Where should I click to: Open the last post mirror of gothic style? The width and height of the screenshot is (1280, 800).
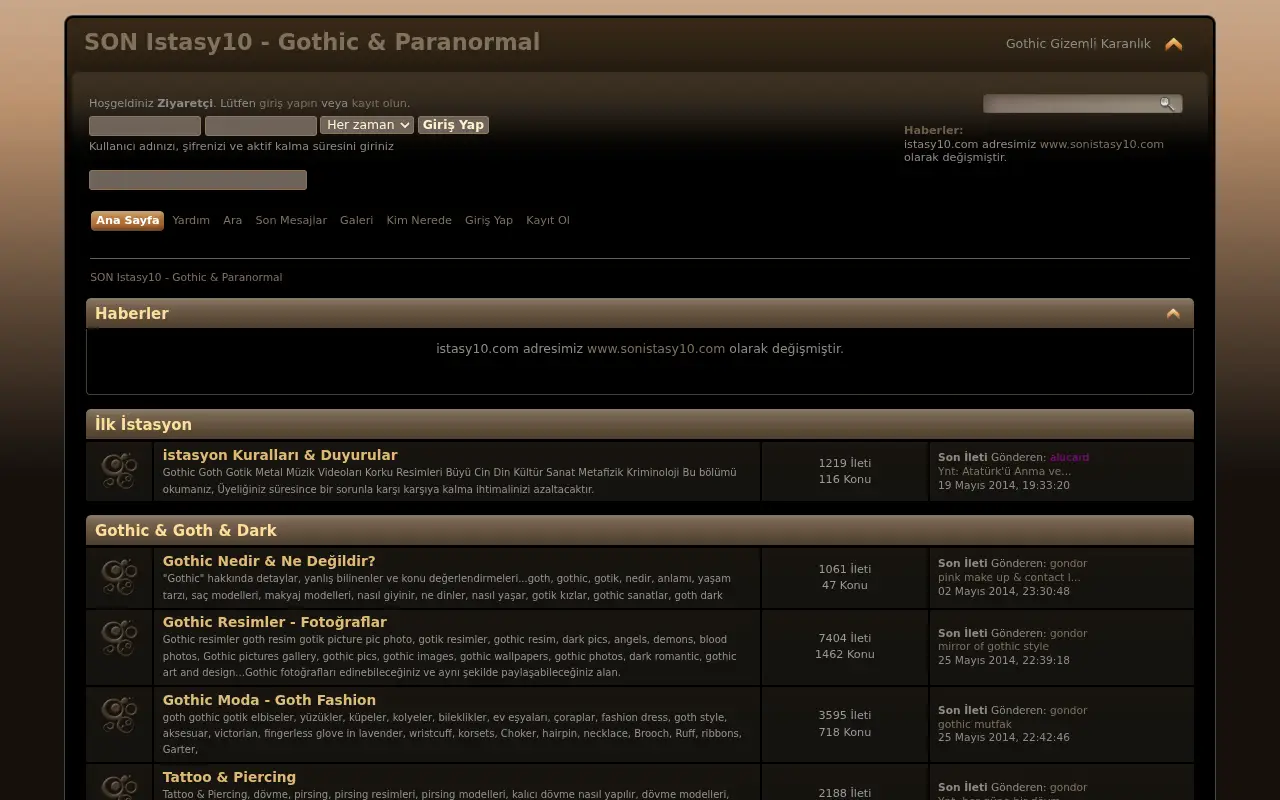991,647
